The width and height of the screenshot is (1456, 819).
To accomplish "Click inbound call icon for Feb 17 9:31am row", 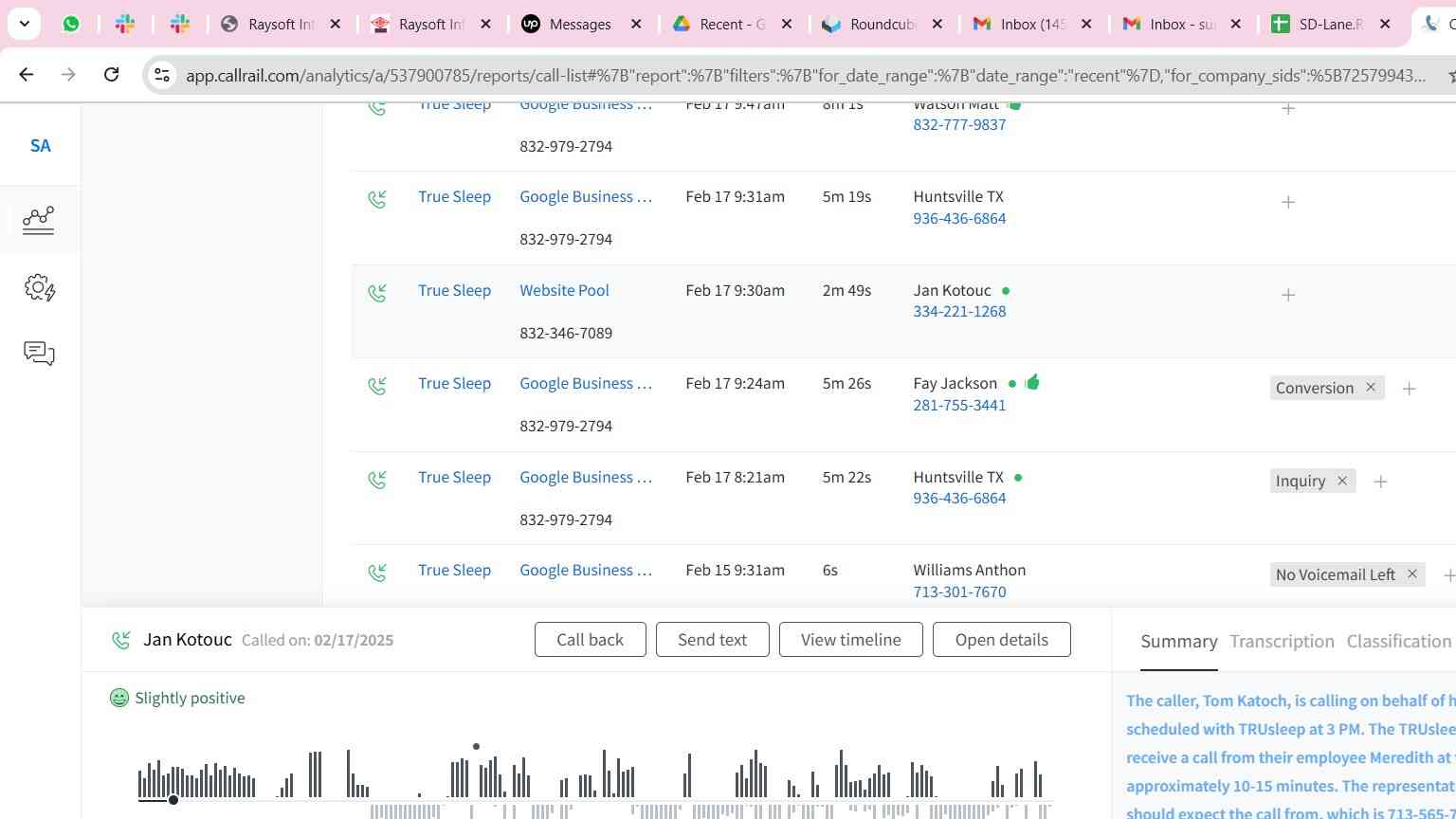I will pos(377,198).
